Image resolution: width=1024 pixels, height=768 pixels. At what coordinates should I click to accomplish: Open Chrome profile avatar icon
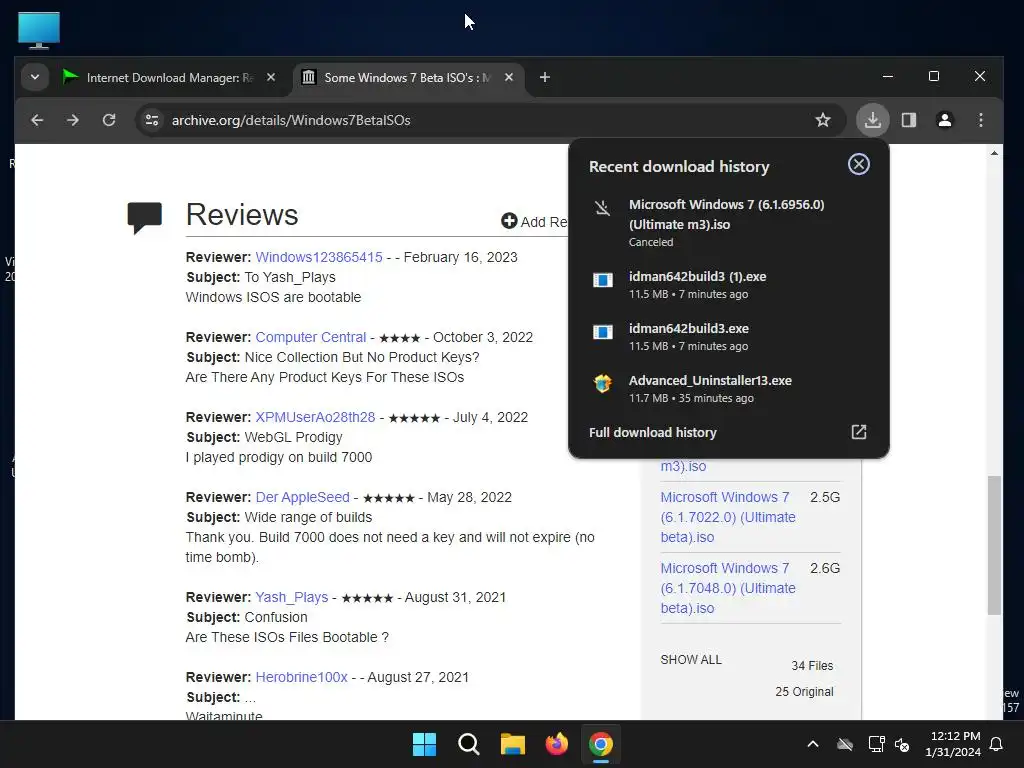click(x=944, y=120)
